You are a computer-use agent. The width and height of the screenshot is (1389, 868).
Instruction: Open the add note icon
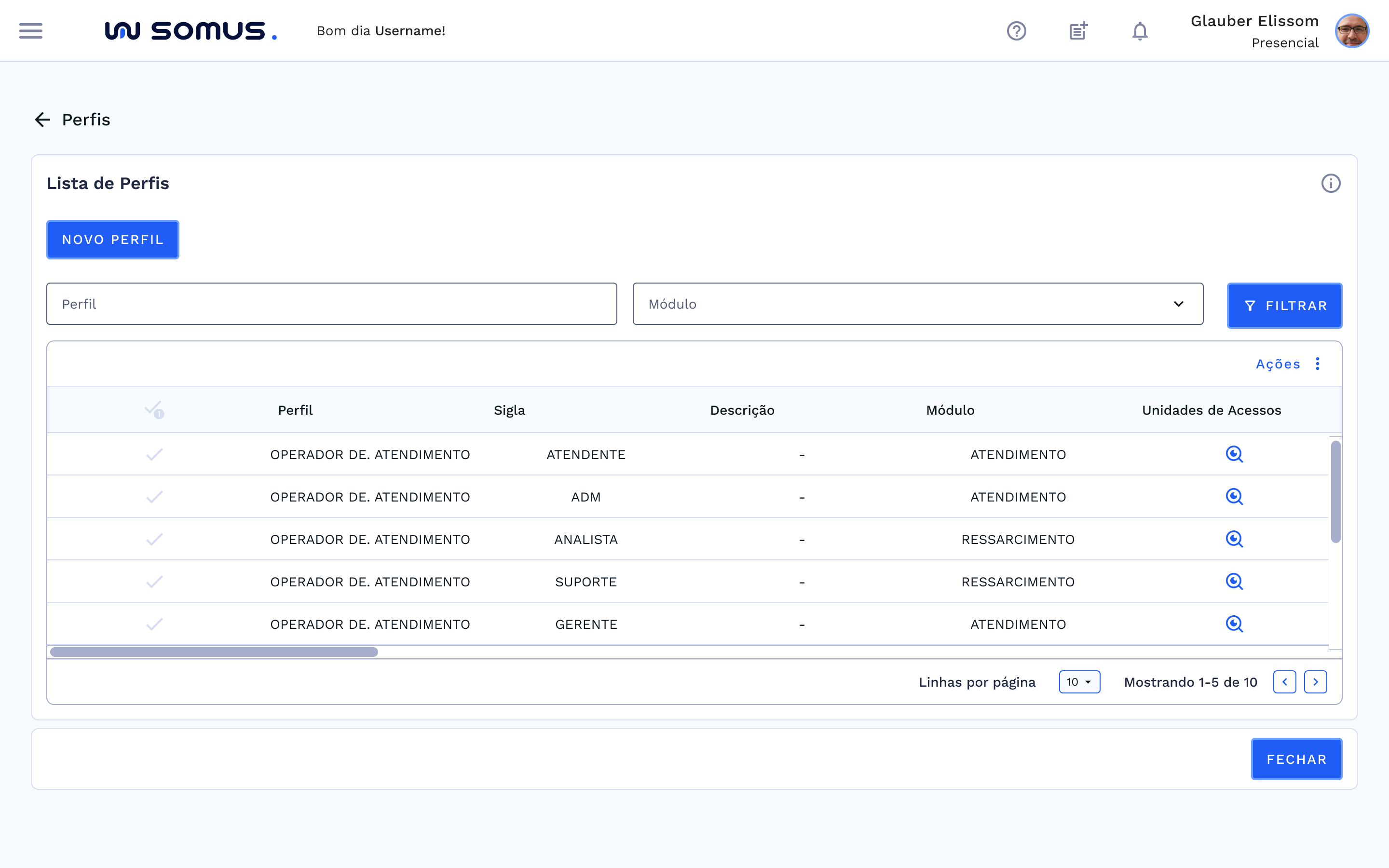[1078, 30]
